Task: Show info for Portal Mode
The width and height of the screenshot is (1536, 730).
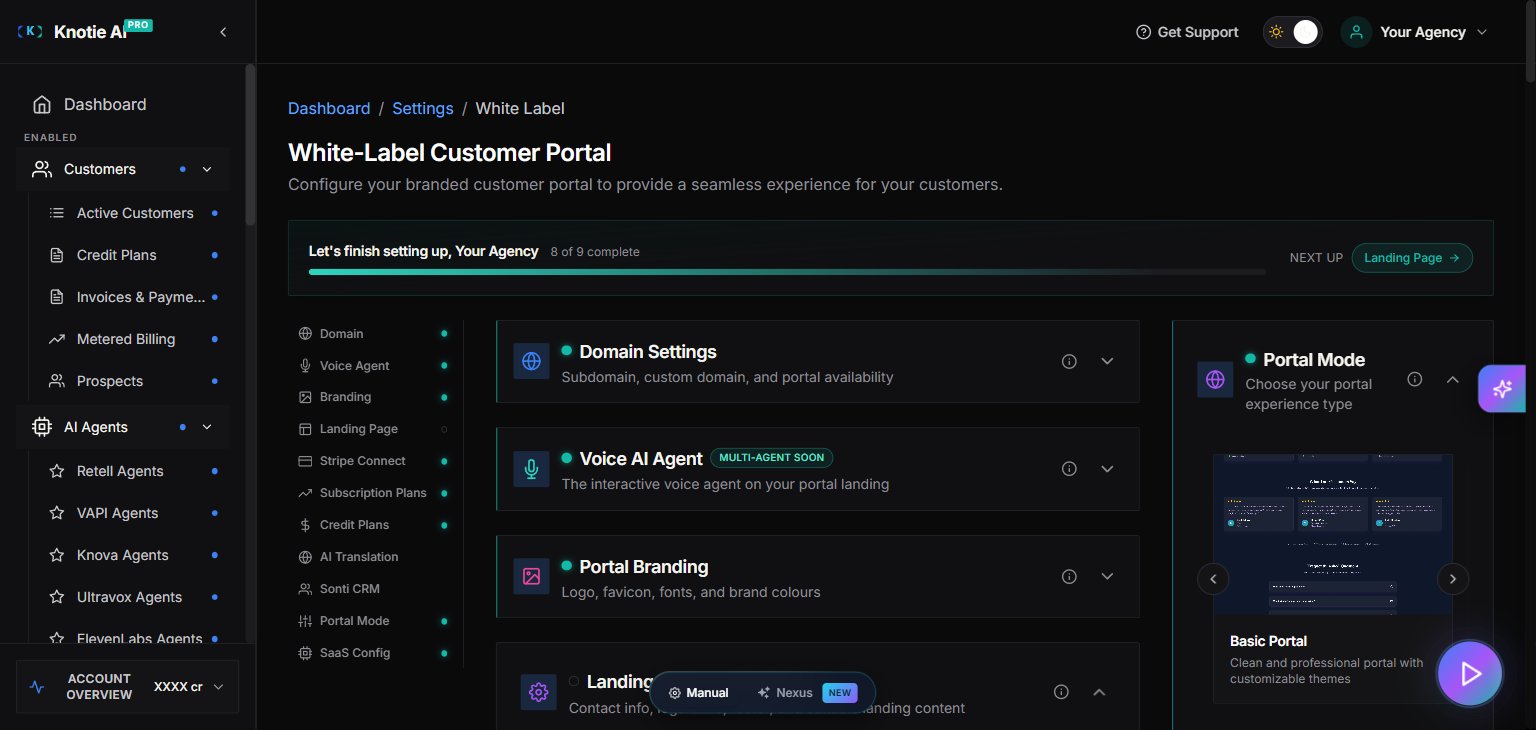Action: (1415, 379)
